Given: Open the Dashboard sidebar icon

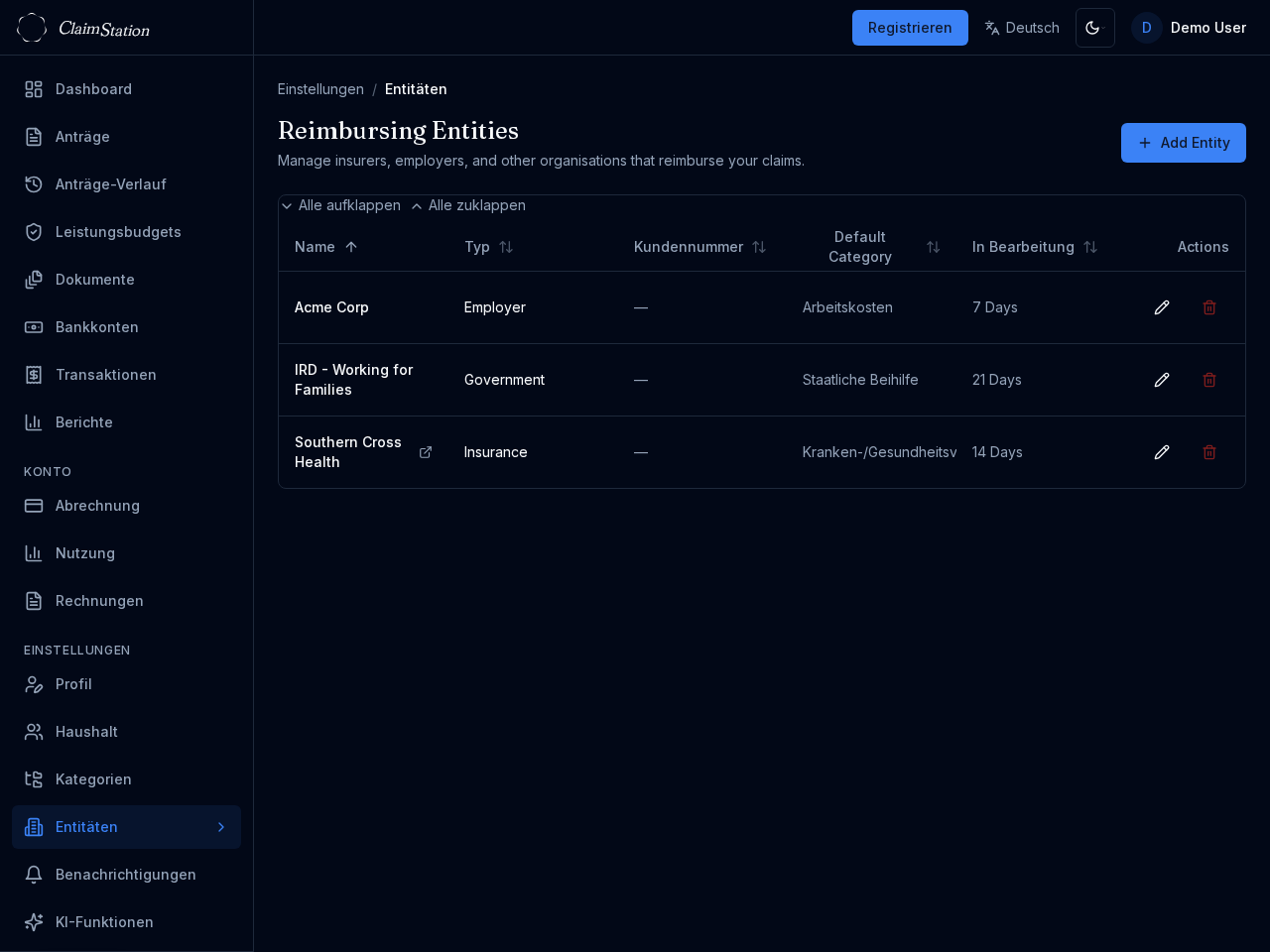Looking at the screenshot, I should [x=34, y=89].
